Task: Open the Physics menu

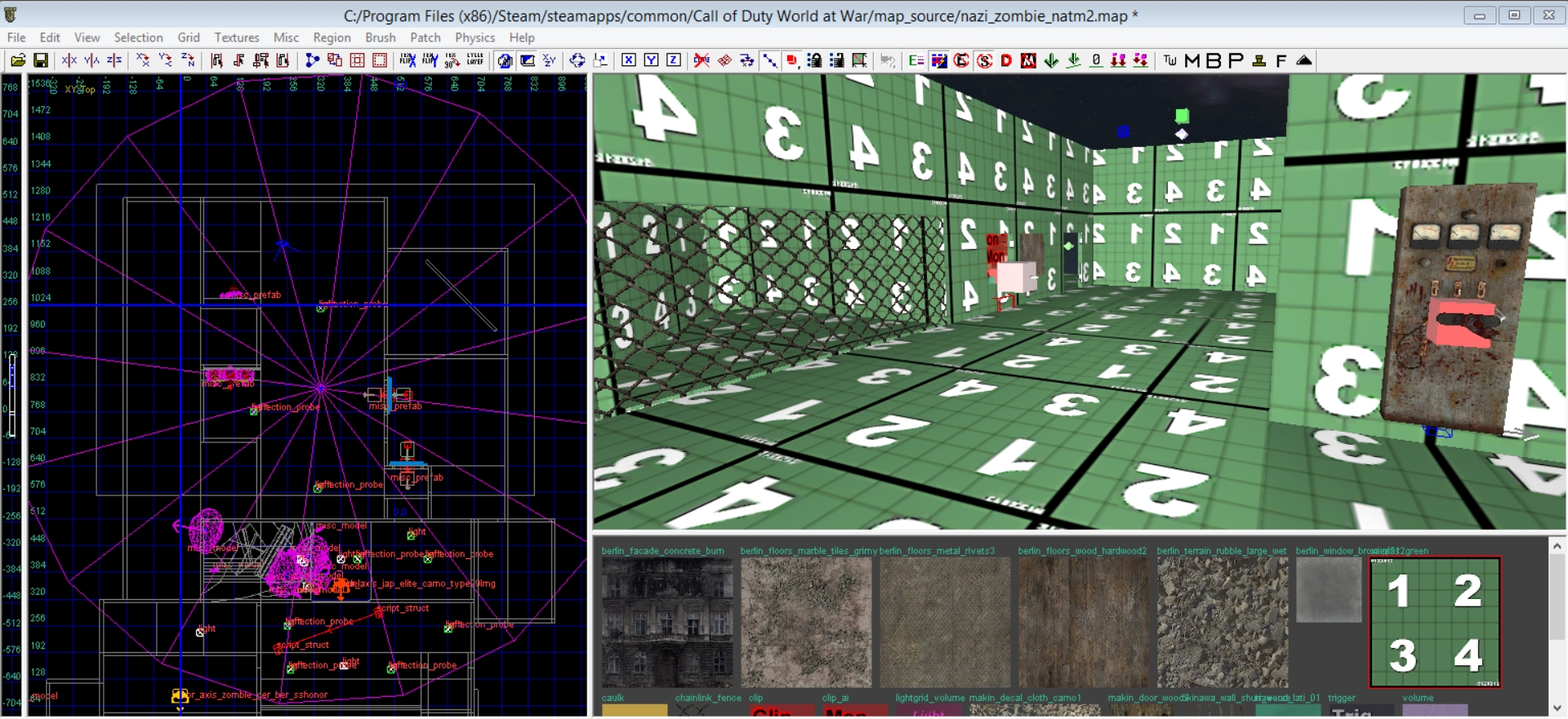Action: point(475,38)
